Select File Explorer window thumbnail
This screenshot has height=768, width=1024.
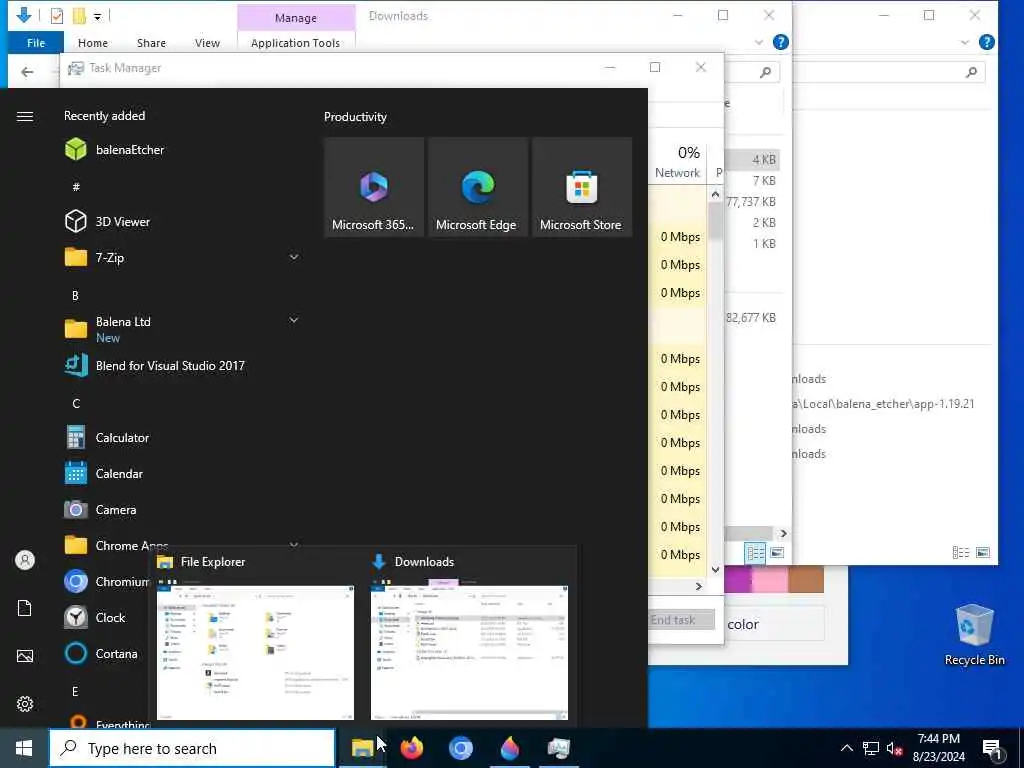click(x=255, y=653)
